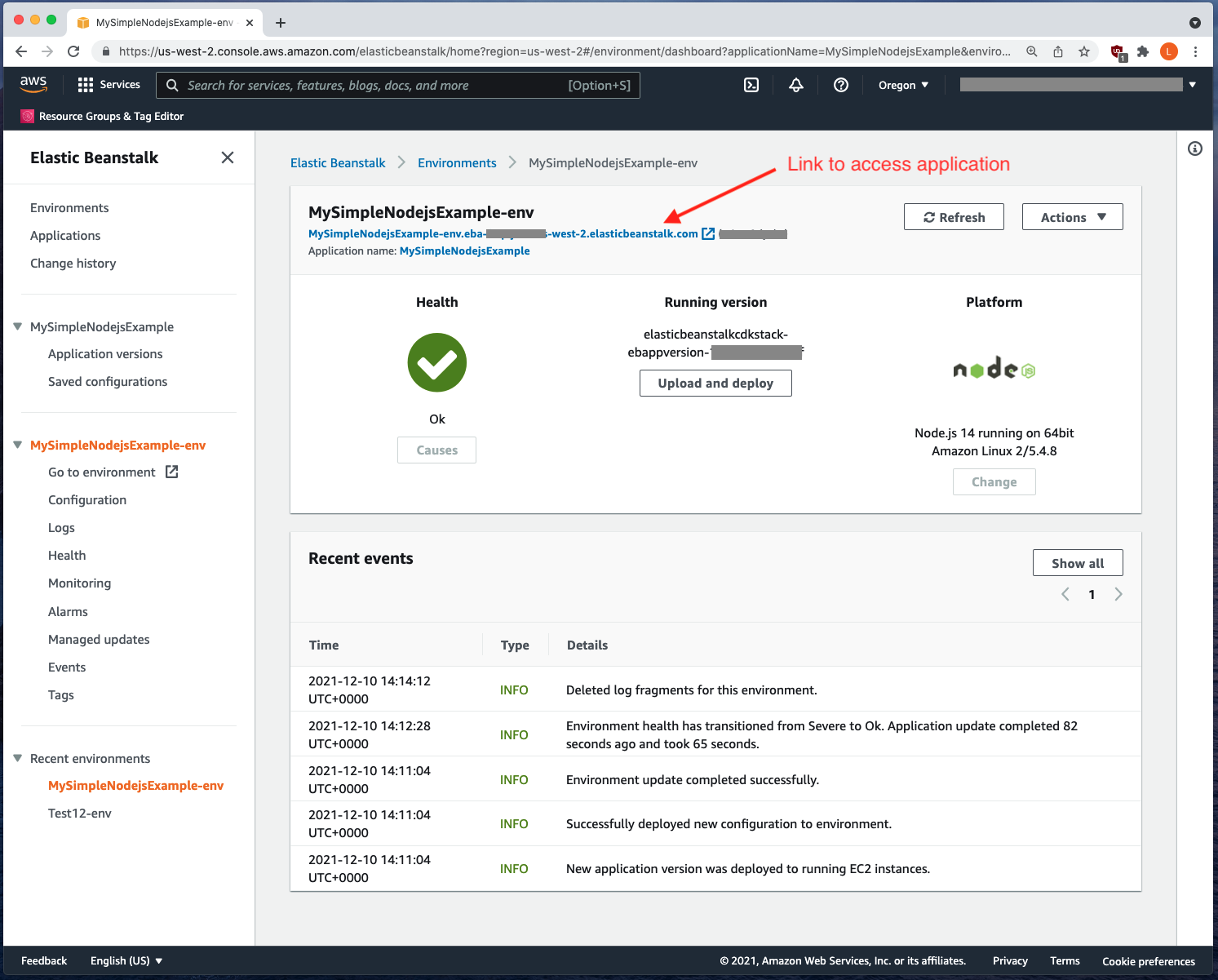
Task: Open Saved configurations
Action: click(x=108, y=382)
